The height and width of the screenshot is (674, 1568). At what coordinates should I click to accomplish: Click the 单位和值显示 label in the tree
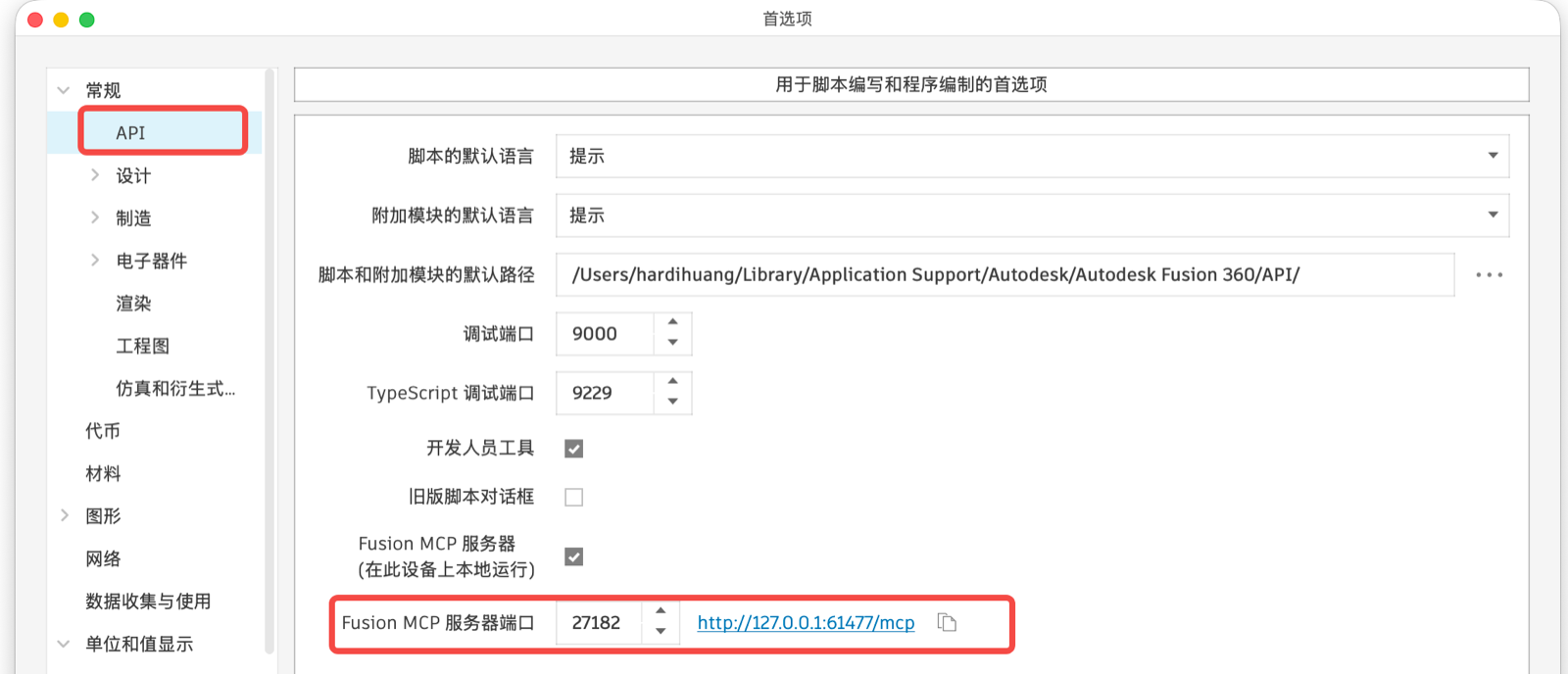click(139, 644)
